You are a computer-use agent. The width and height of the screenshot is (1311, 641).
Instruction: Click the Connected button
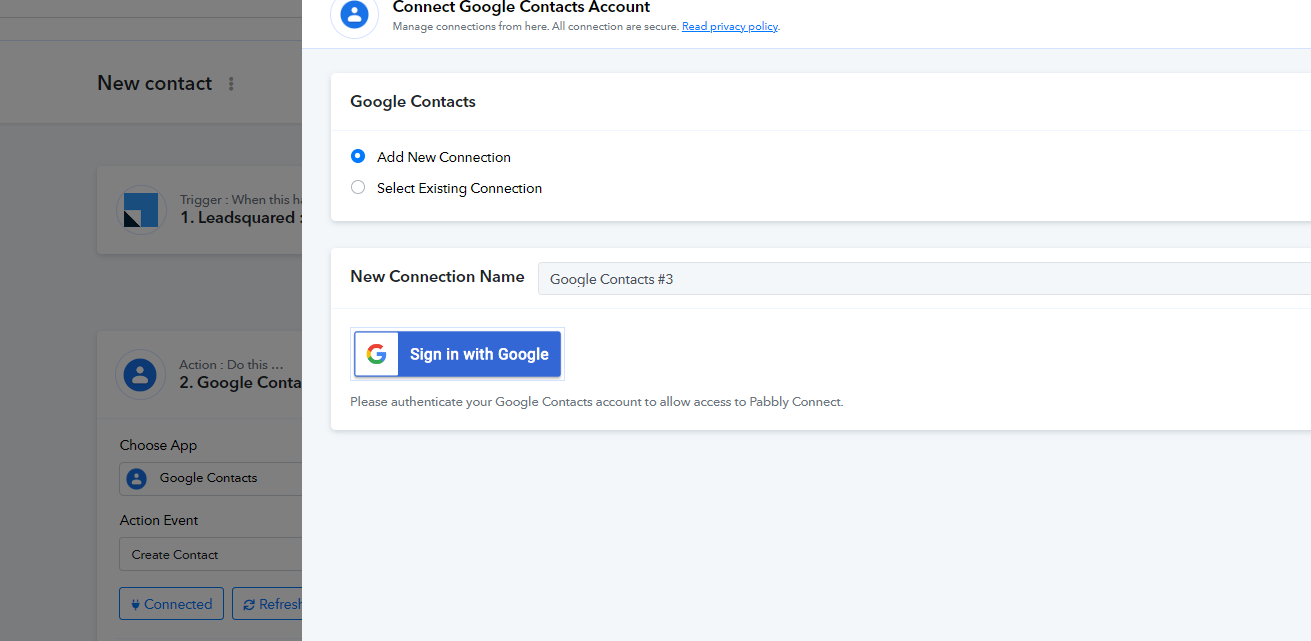coord(171,604)
